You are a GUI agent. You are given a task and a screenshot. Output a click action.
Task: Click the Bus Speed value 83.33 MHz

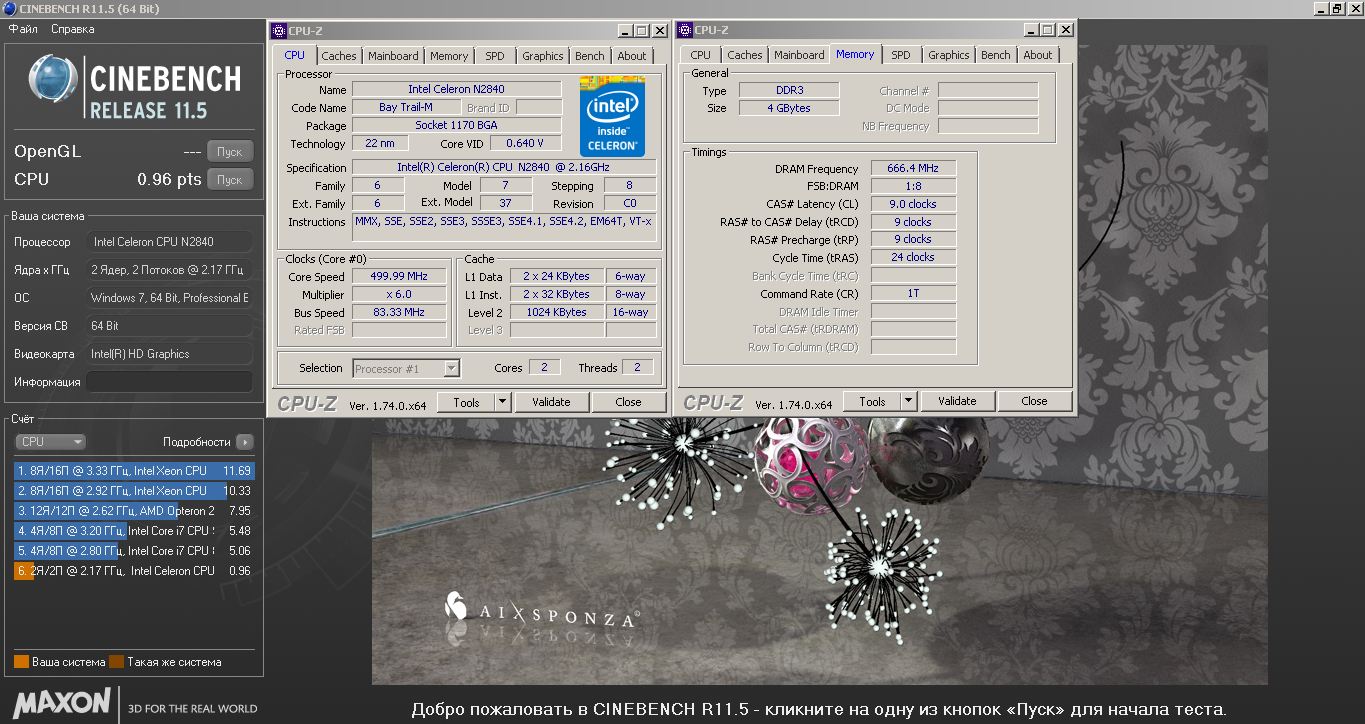point(399,313)
